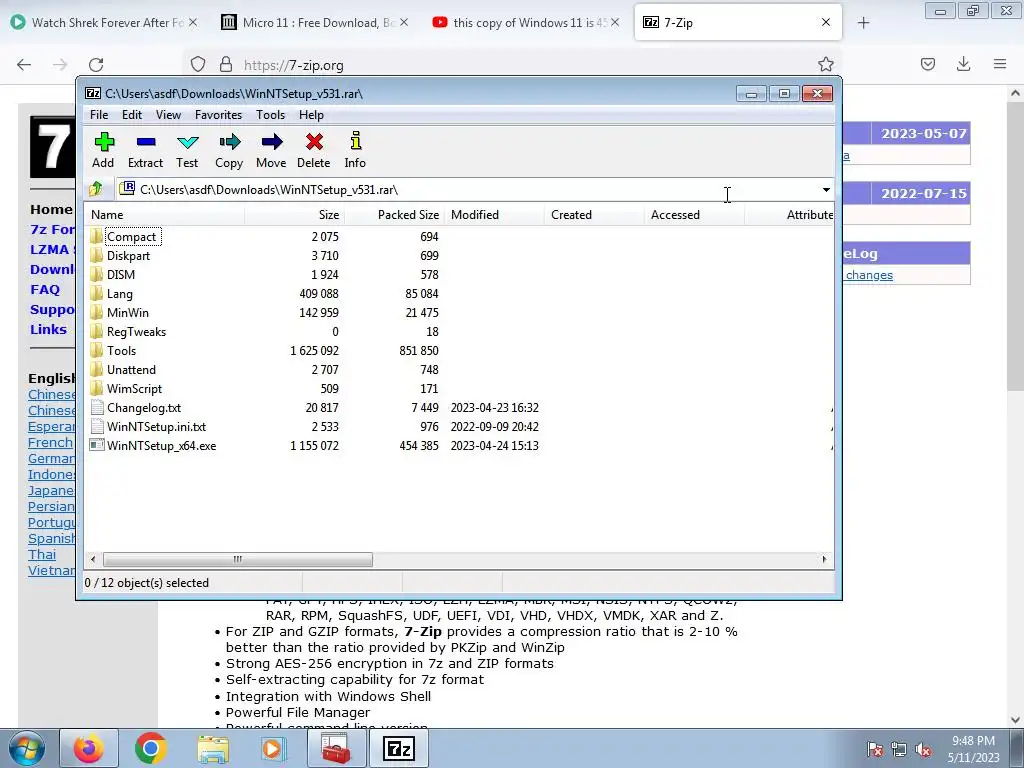Sort by the Created column header
The image size is (1024, 768).
594,215
